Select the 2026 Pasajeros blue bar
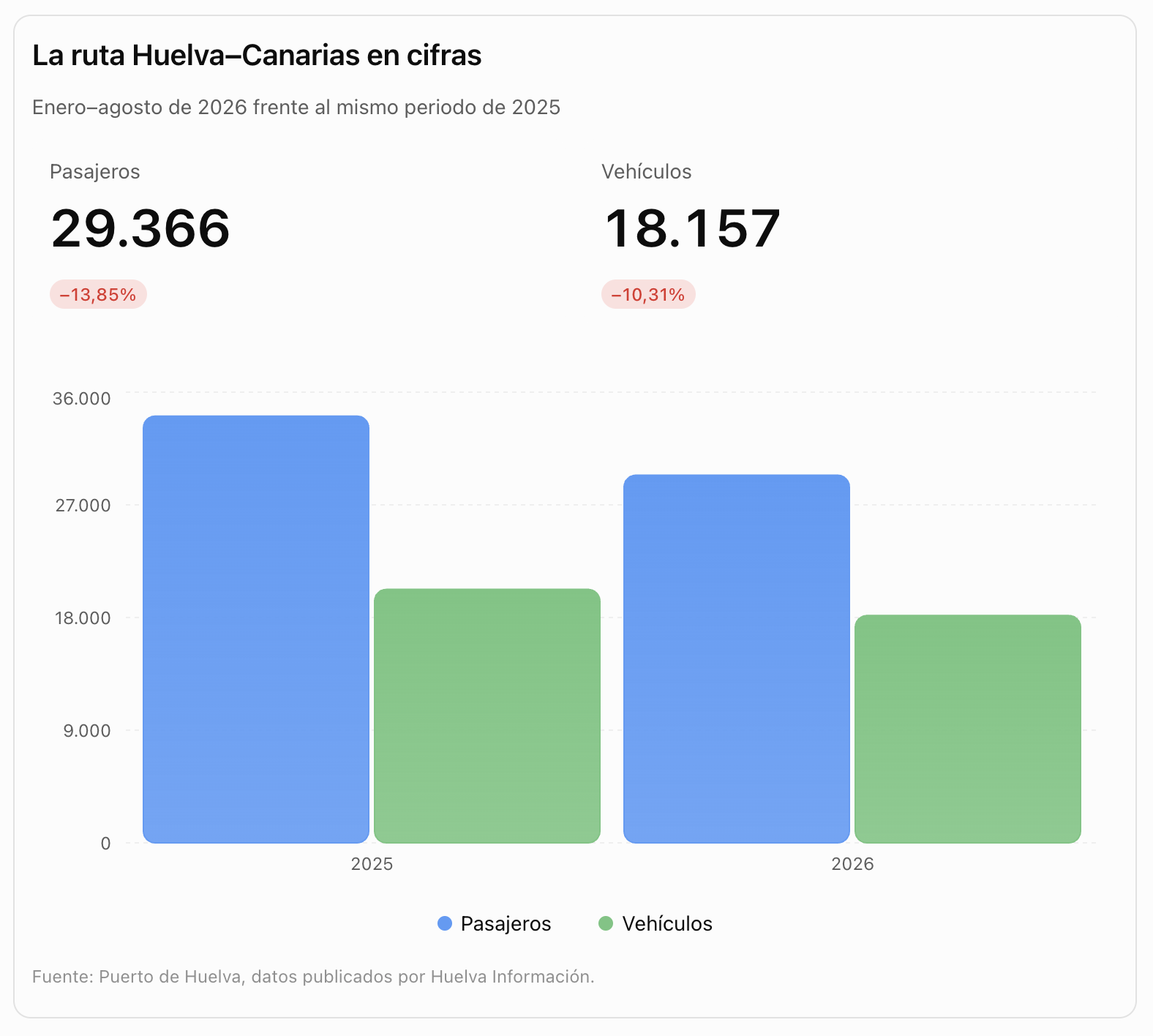This screenshot has width=1153, height=1036. (x=737, y=658)
